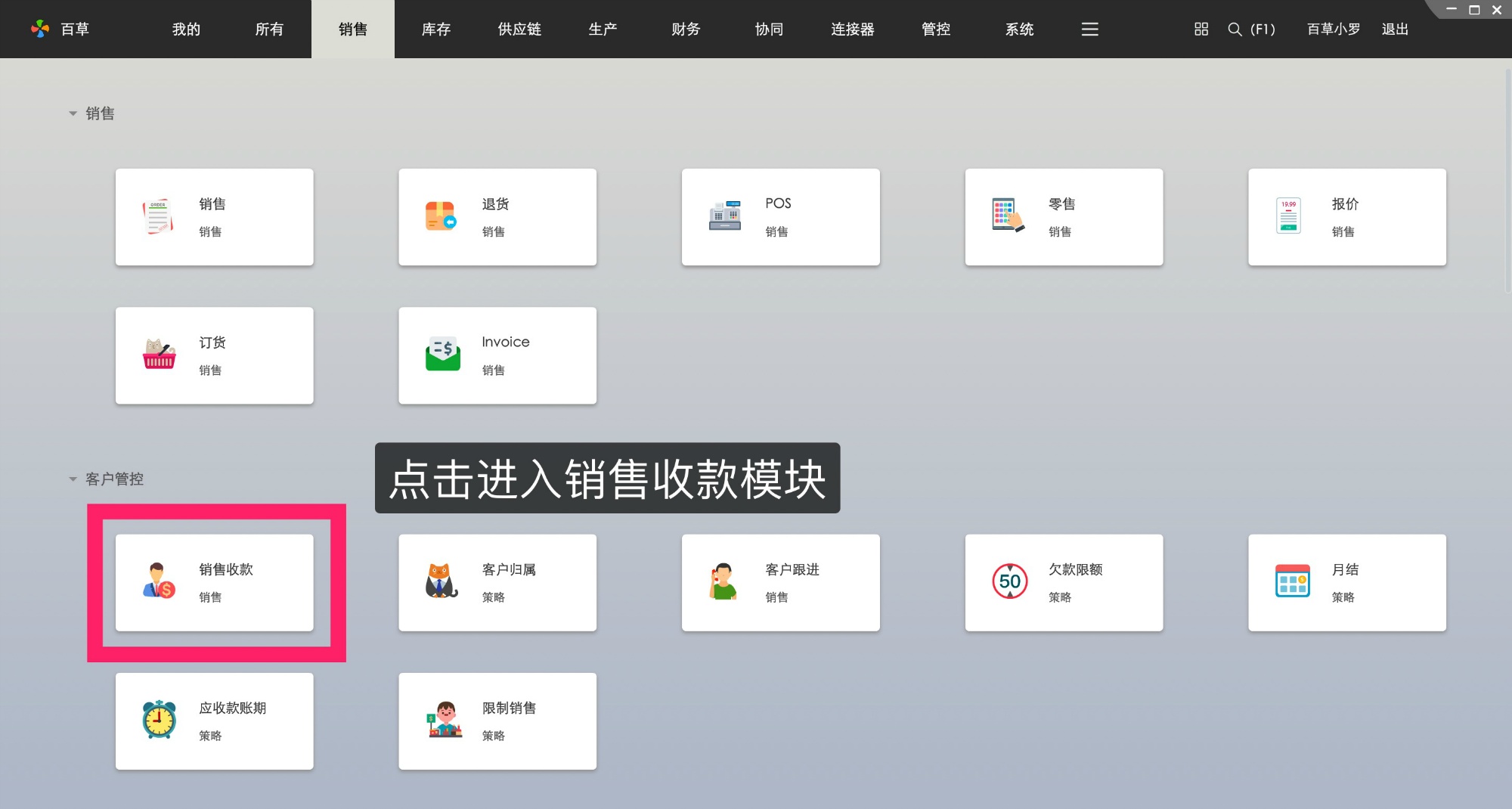Open the search with (F1)
This screenshot has width=1512, height=809.
(1251, 29)
